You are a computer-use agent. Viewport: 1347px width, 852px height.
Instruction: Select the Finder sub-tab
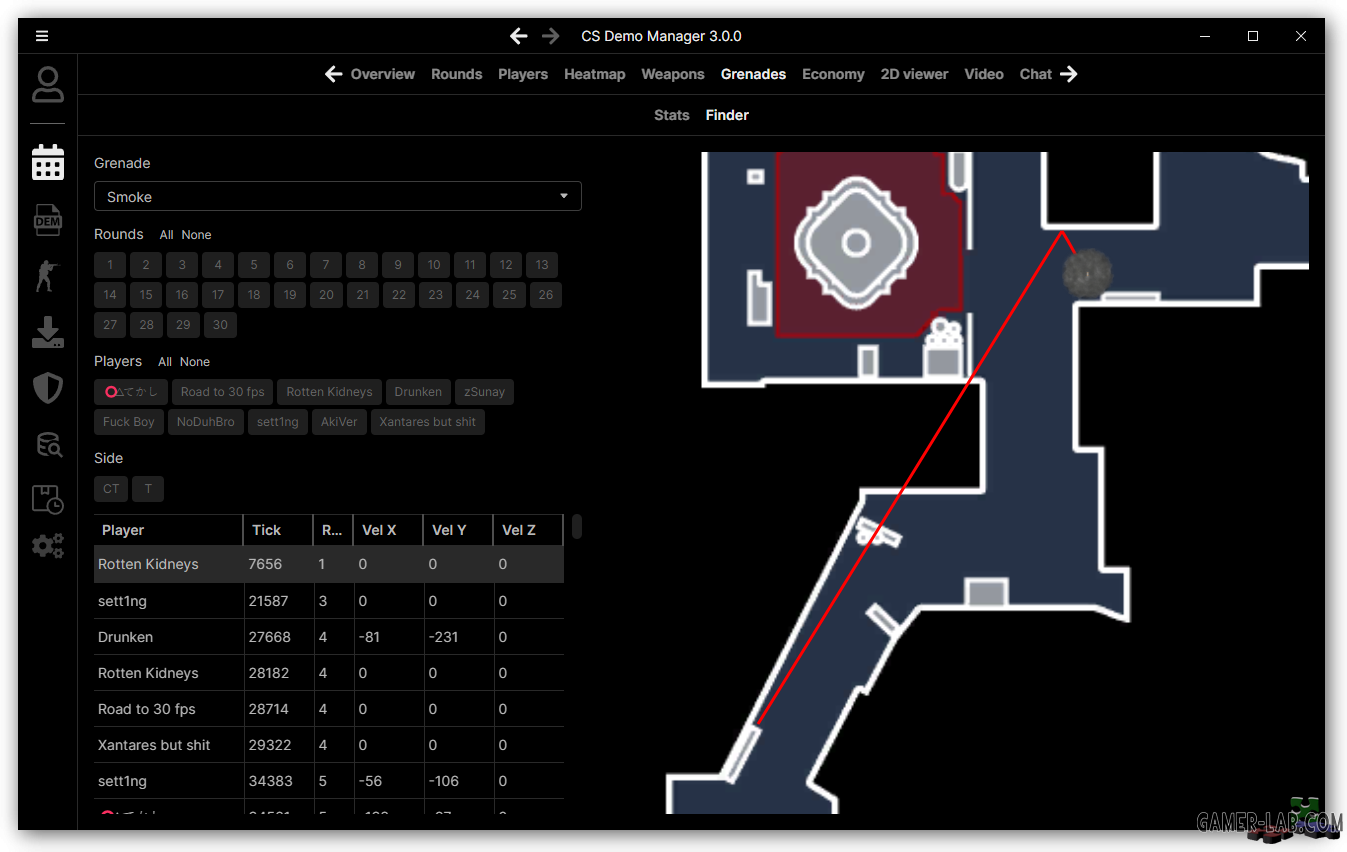coord(727,115)
